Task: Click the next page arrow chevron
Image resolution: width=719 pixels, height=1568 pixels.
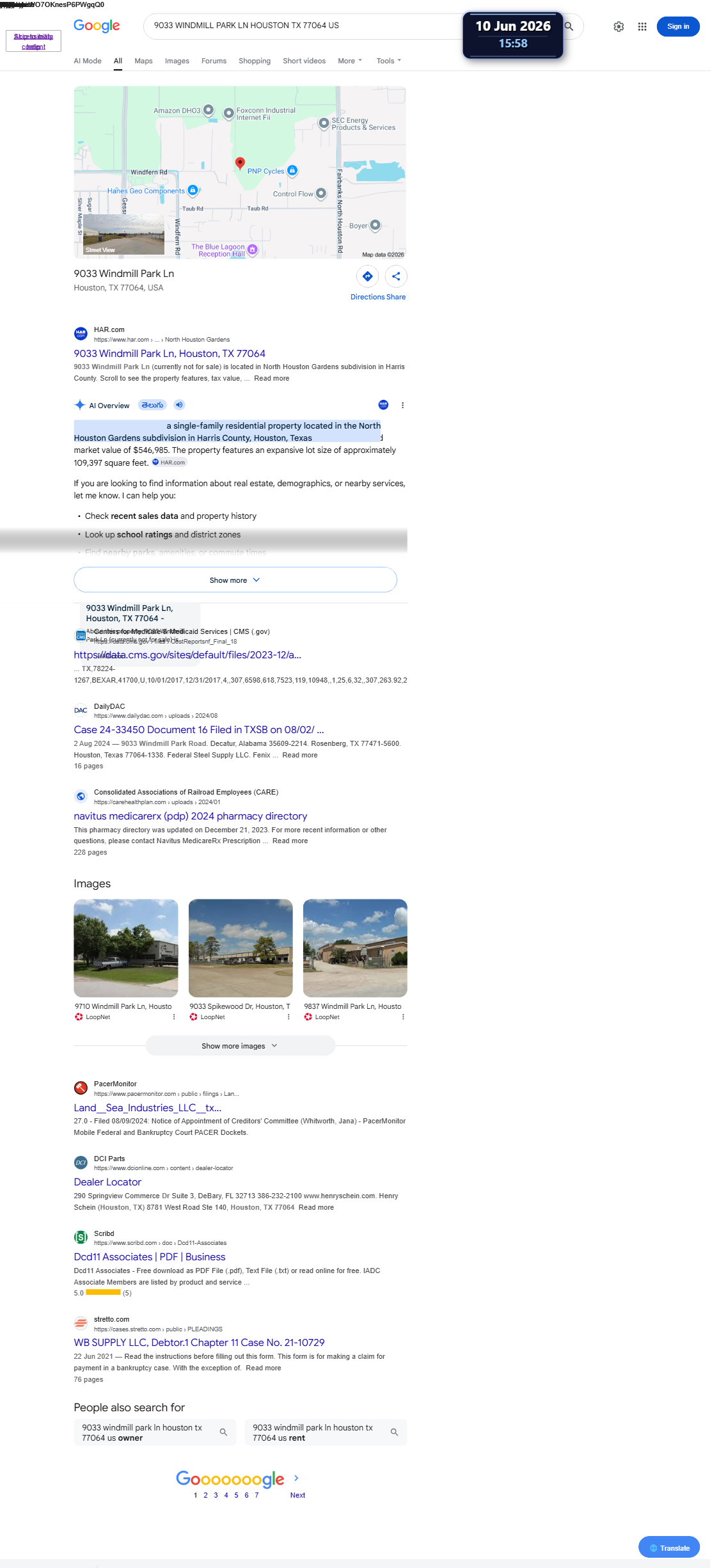Action: click(296, 1478)
